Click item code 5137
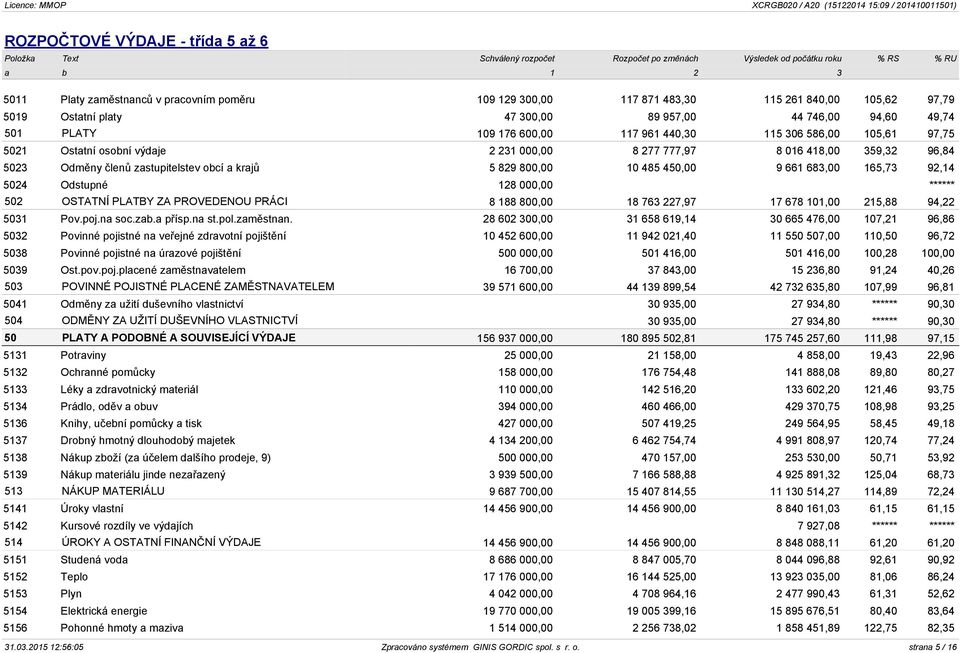The width and height of the screenshot is (960, 653). coord(15,441)
